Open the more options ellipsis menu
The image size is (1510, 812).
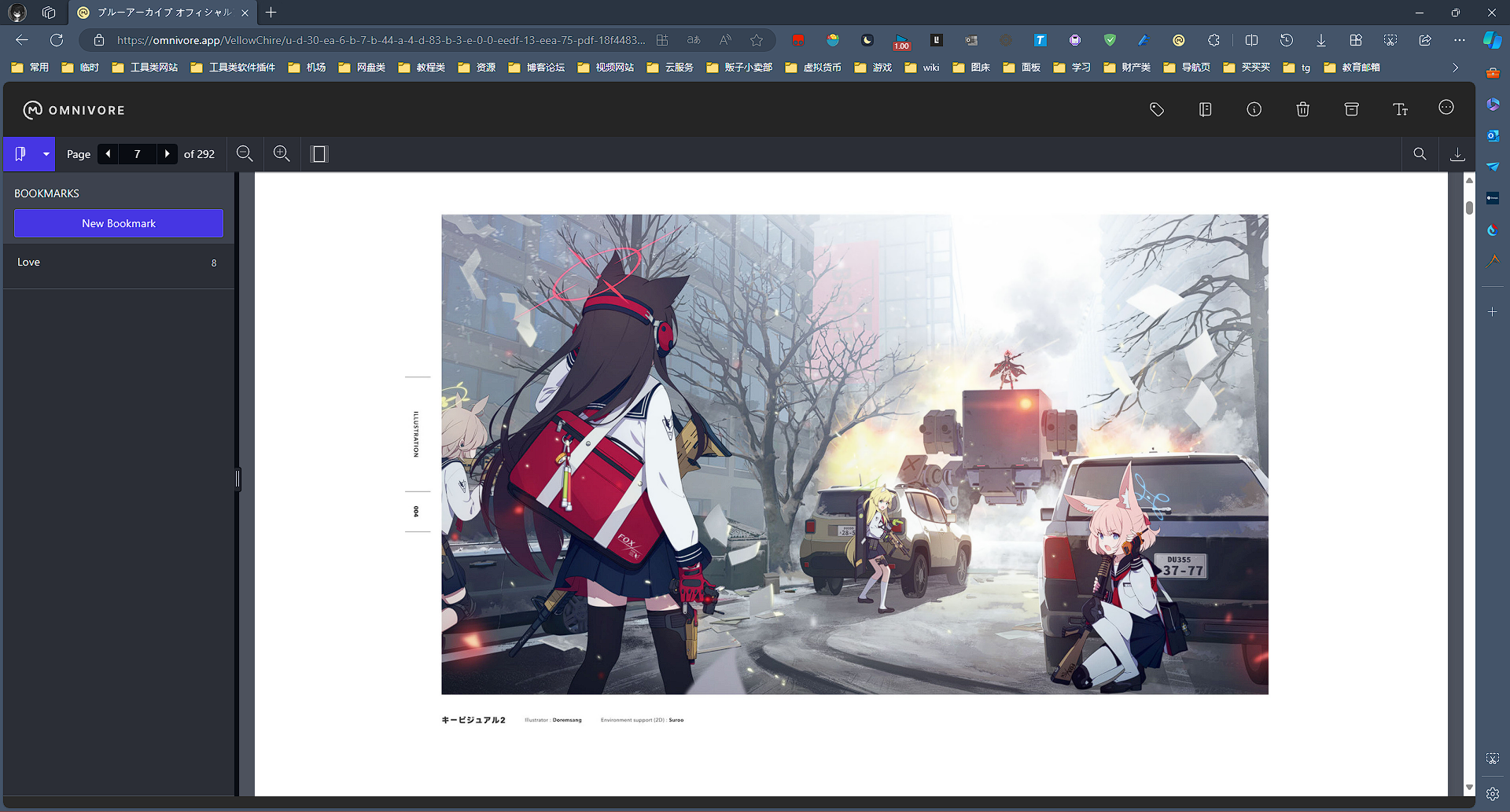[x=1446, y=108]
